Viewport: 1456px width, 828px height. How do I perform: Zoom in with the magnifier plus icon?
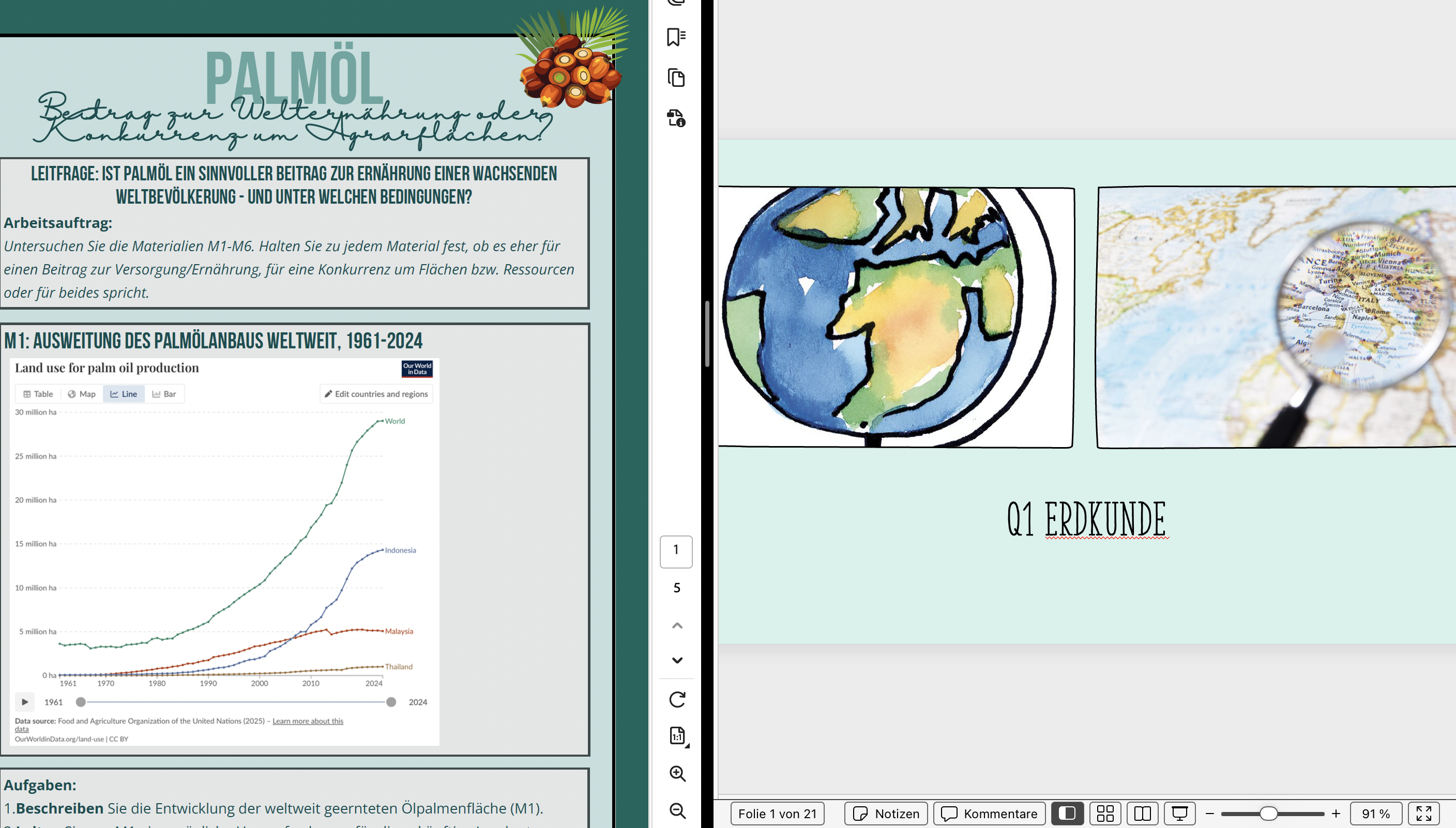tap(677, 773)
